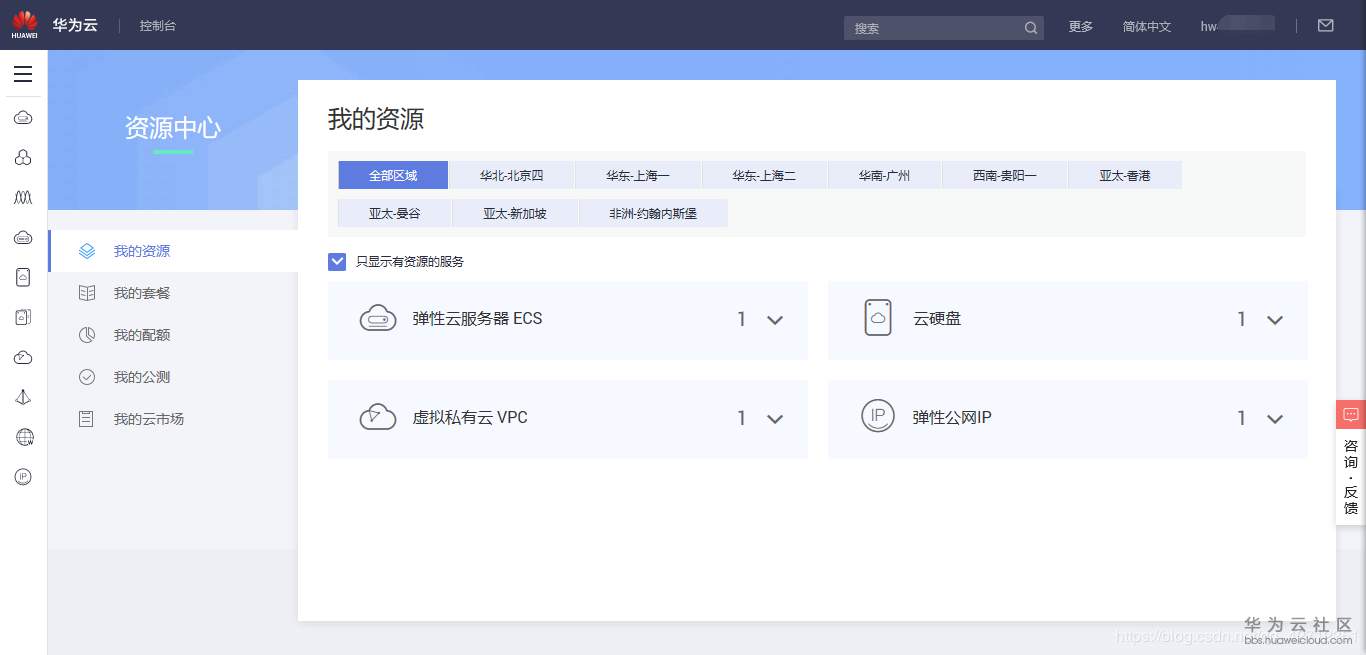The image size is (1366, 655).
Task: Click the bare metal server sidebar icon
Action: [x=23, y=237]
